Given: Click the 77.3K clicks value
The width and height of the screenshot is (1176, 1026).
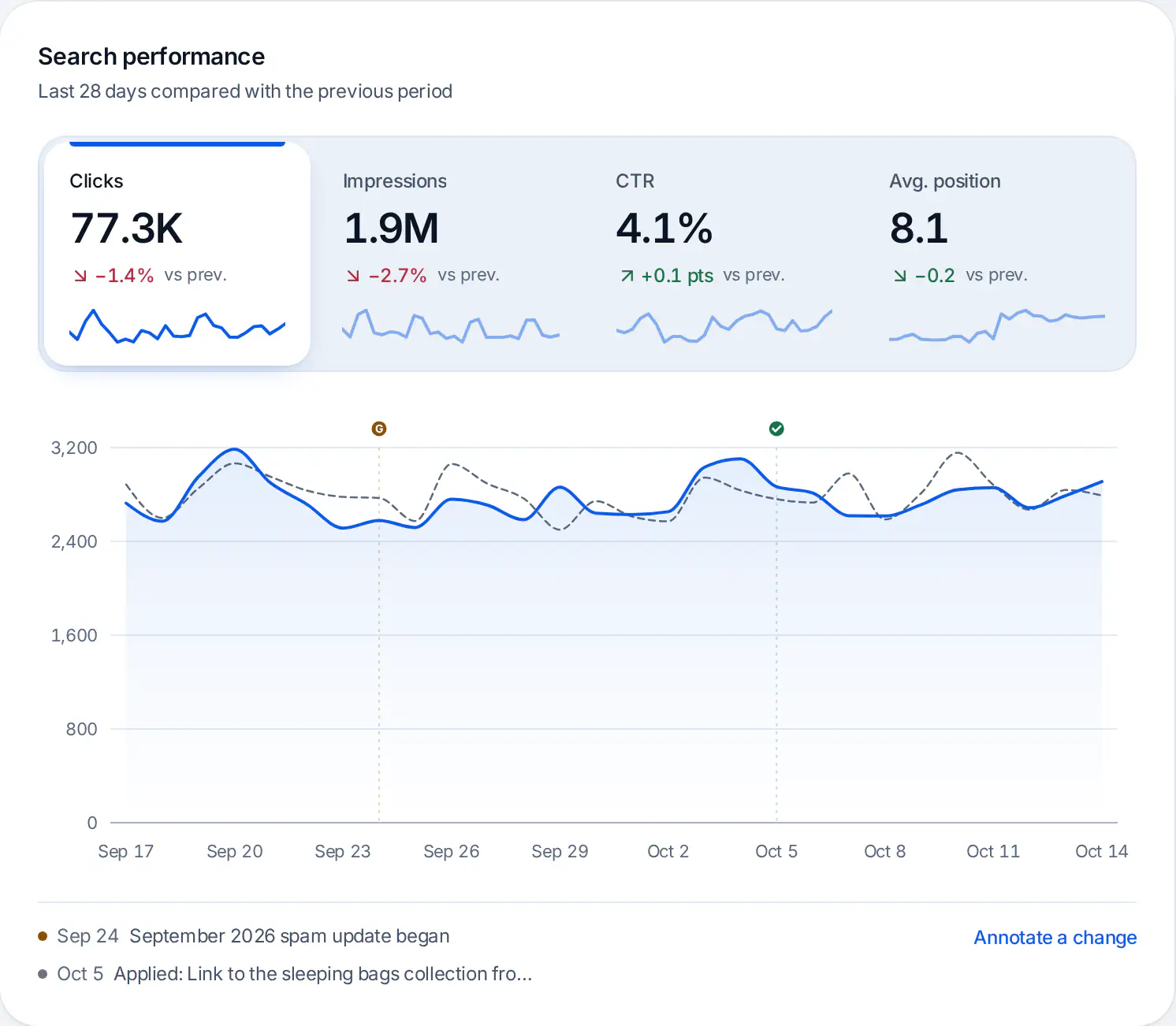Looking at the screenshot, I should coord(126,229).
